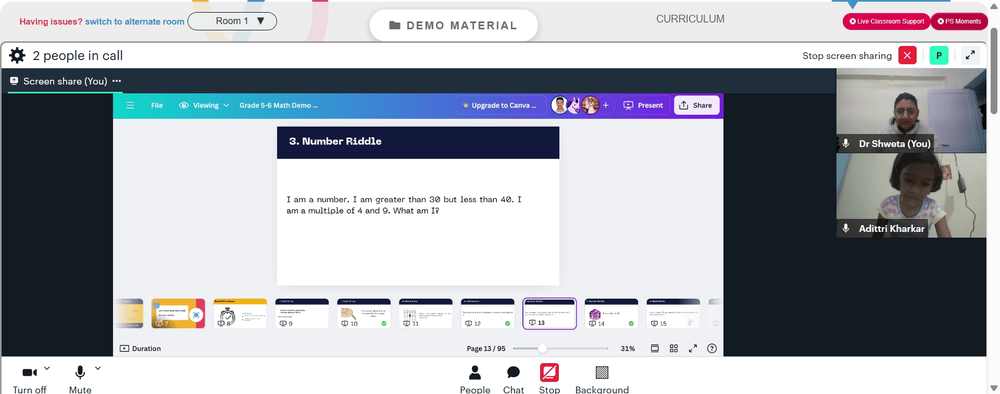Click the green P participant badge
This screenshot has width=1000, height=394.
click(939, 55)
